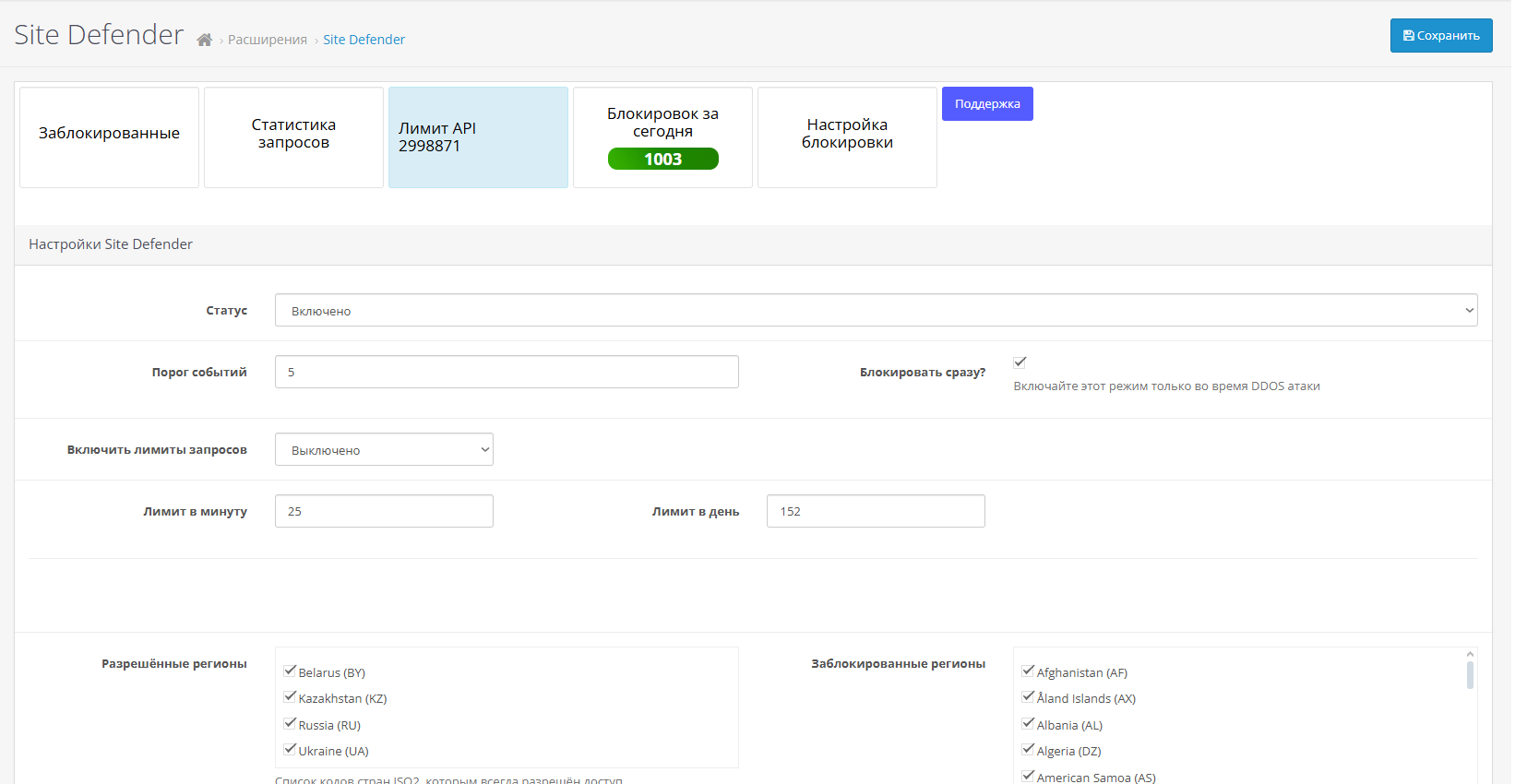
Task: Toggle the Блокировать сразу checkbox
Action: click(x=1020, y=362)
